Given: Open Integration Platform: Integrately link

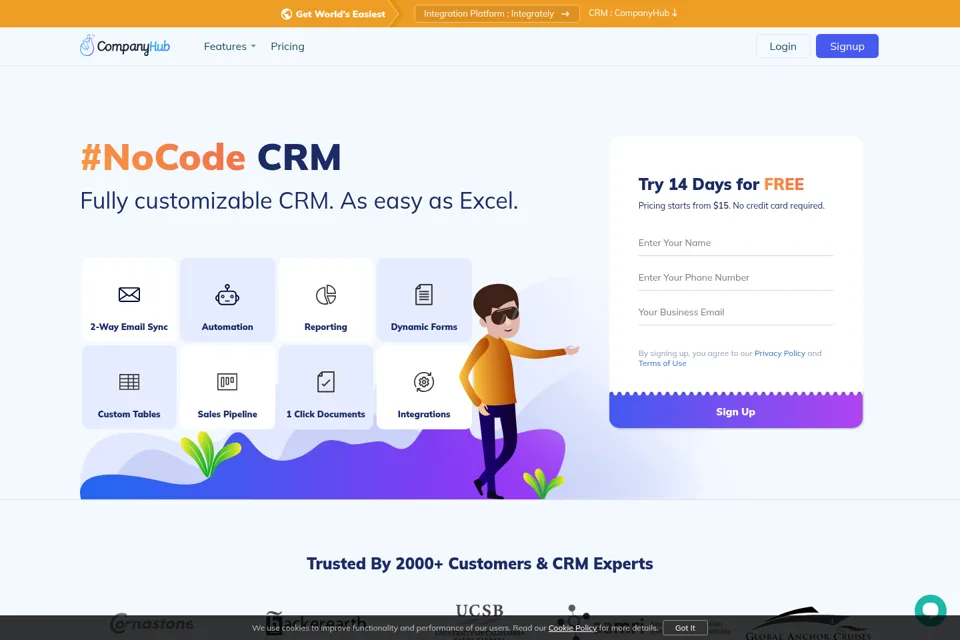Looking at the screenshot, I should click(x=497, y=13).
